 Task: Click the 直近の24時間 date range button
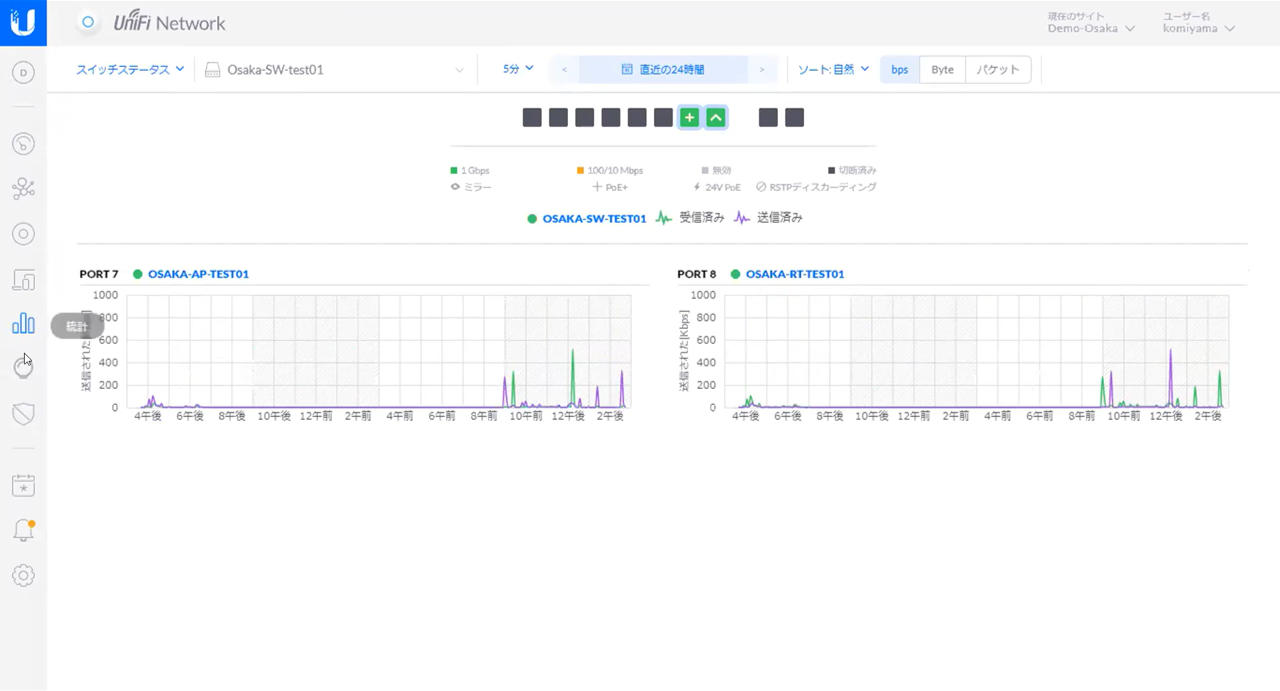(663, 70)
